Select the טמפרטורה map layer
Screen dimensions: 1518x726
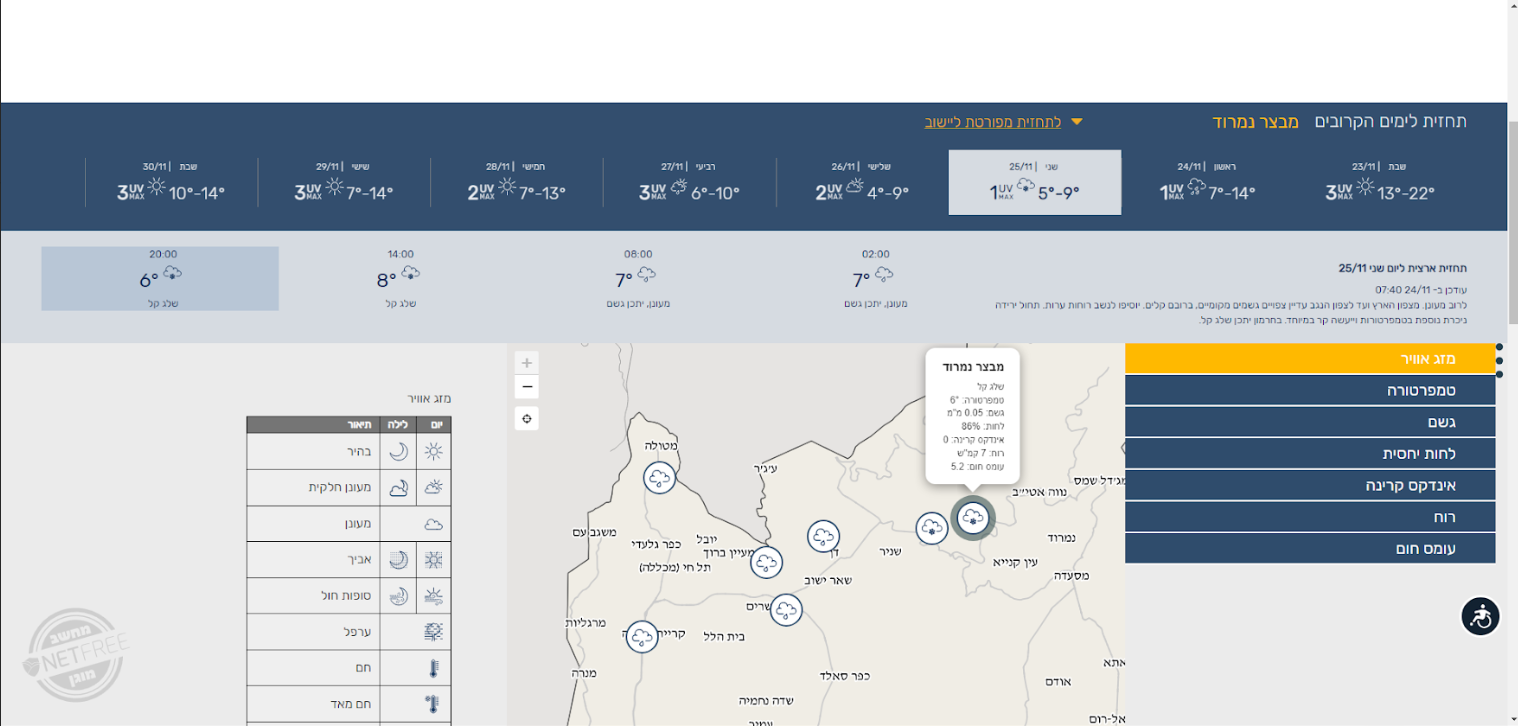click(1310, 390)
